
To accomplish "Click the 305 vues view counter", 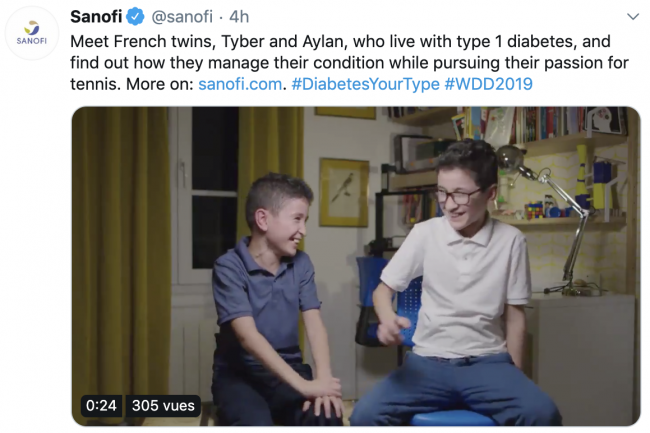I will 163,405.
